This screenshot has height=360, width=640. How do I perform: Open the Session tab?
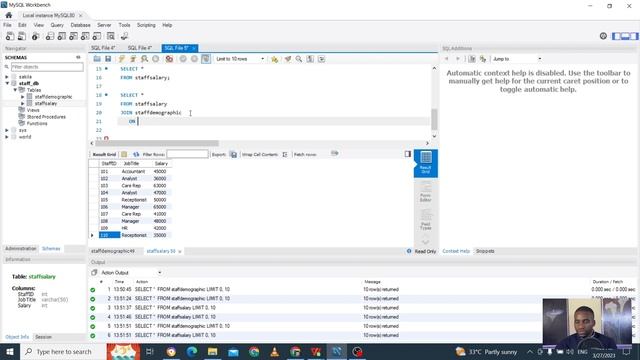(x=43, y=337)
